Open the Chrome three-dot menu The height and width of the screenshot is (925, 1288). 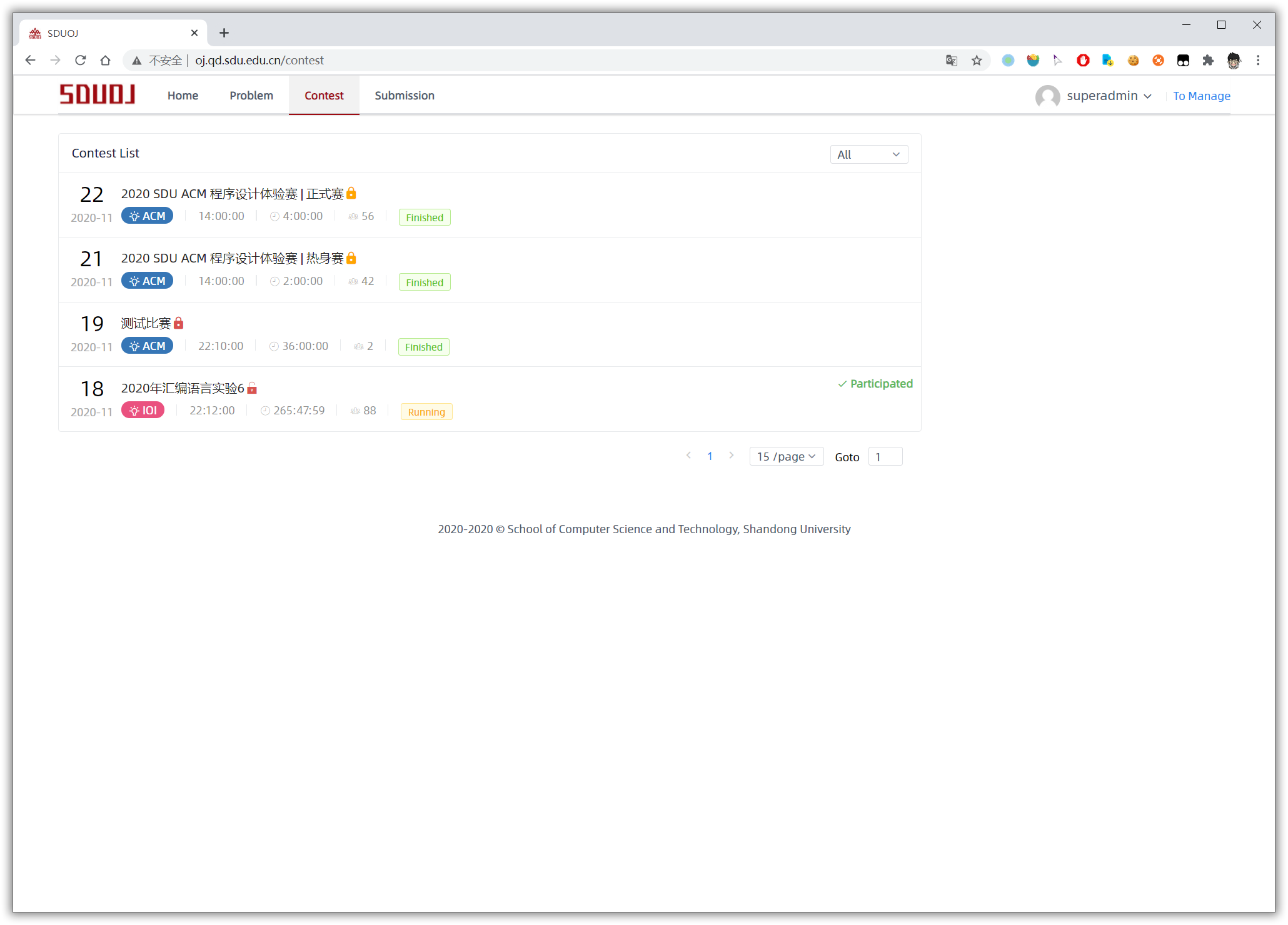point(1258,61)
